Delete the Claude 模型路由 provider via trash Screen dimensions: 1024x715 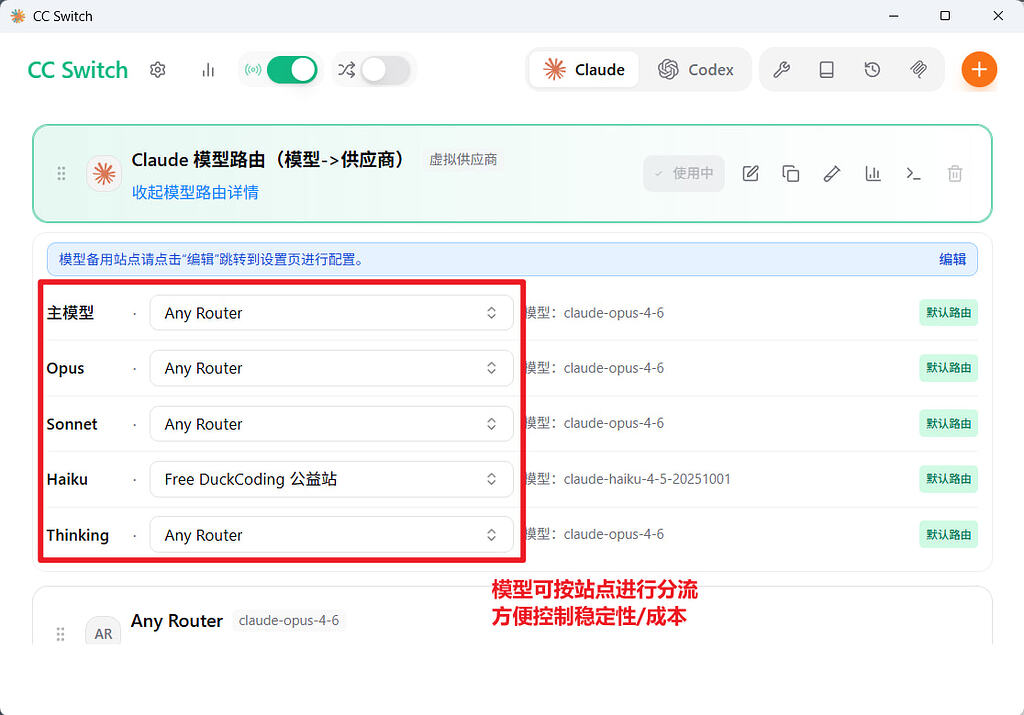pos(955,173)
